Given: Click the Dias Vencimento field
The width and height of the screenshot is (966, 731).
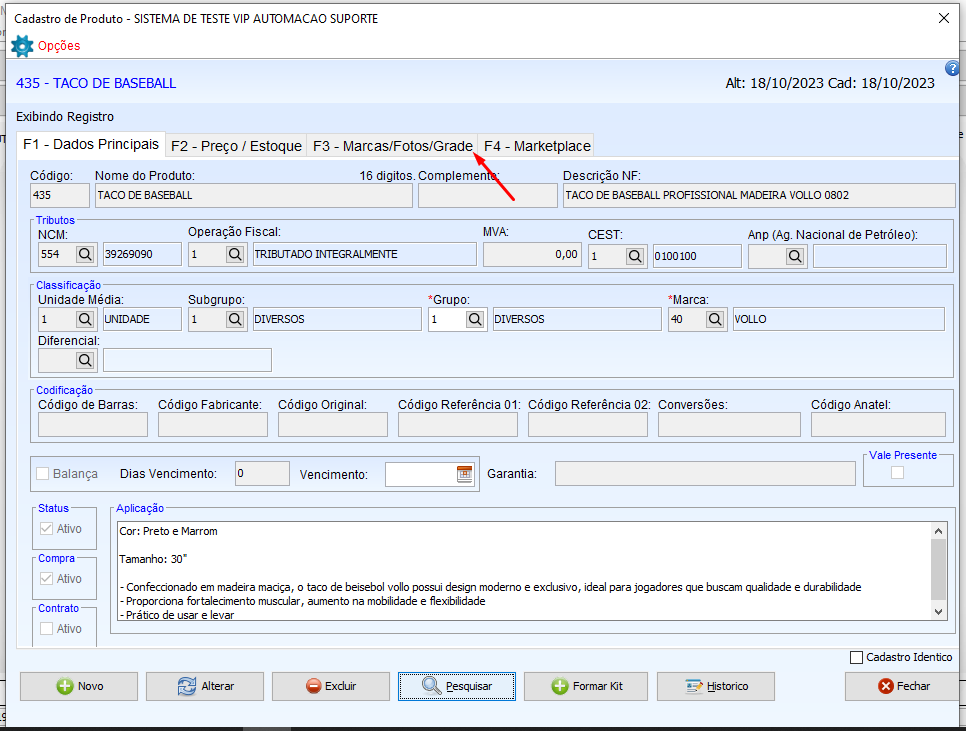Looking at the screenshot, I should [x=262, y=474].
